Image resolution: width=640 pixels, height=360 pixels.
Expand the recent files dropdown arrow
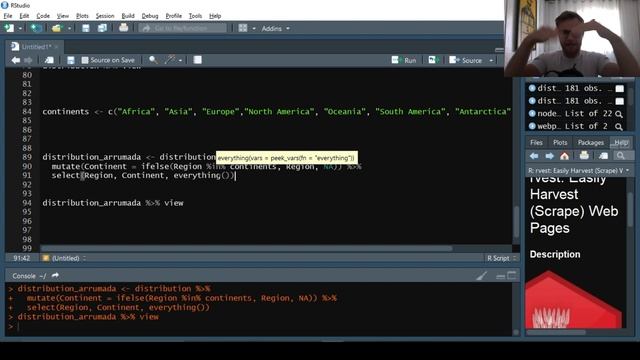point(69,29)
